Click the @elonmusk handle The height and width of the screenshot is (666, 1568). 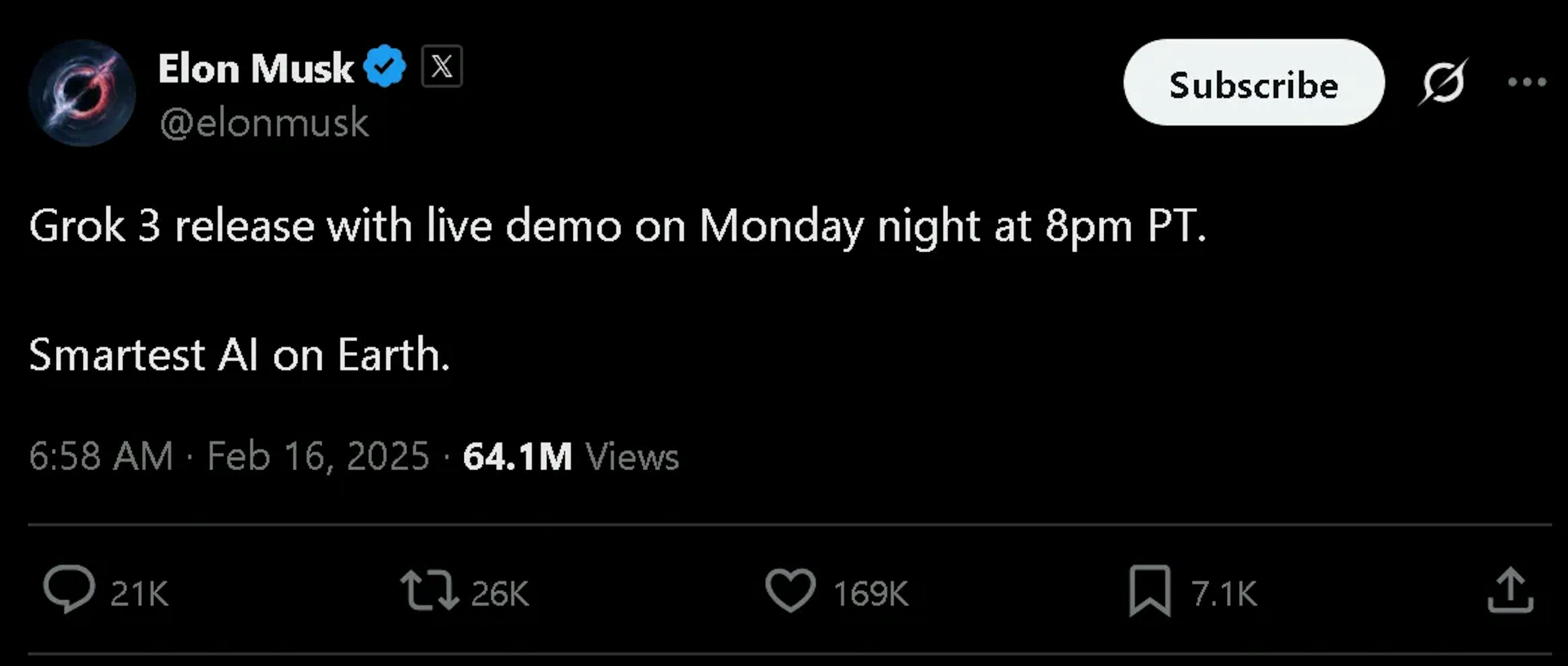coord(264,123)
